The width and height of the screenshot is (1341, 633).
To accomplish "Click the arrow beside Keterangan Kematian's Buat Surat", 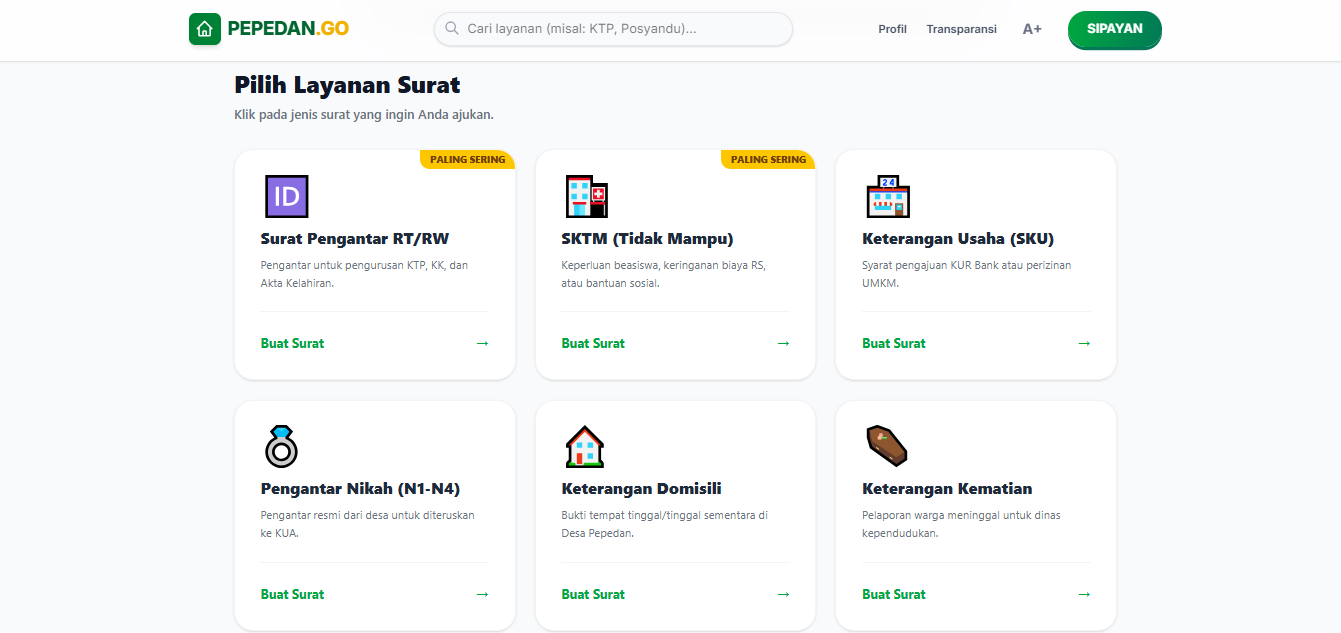I will (1084, 594).
